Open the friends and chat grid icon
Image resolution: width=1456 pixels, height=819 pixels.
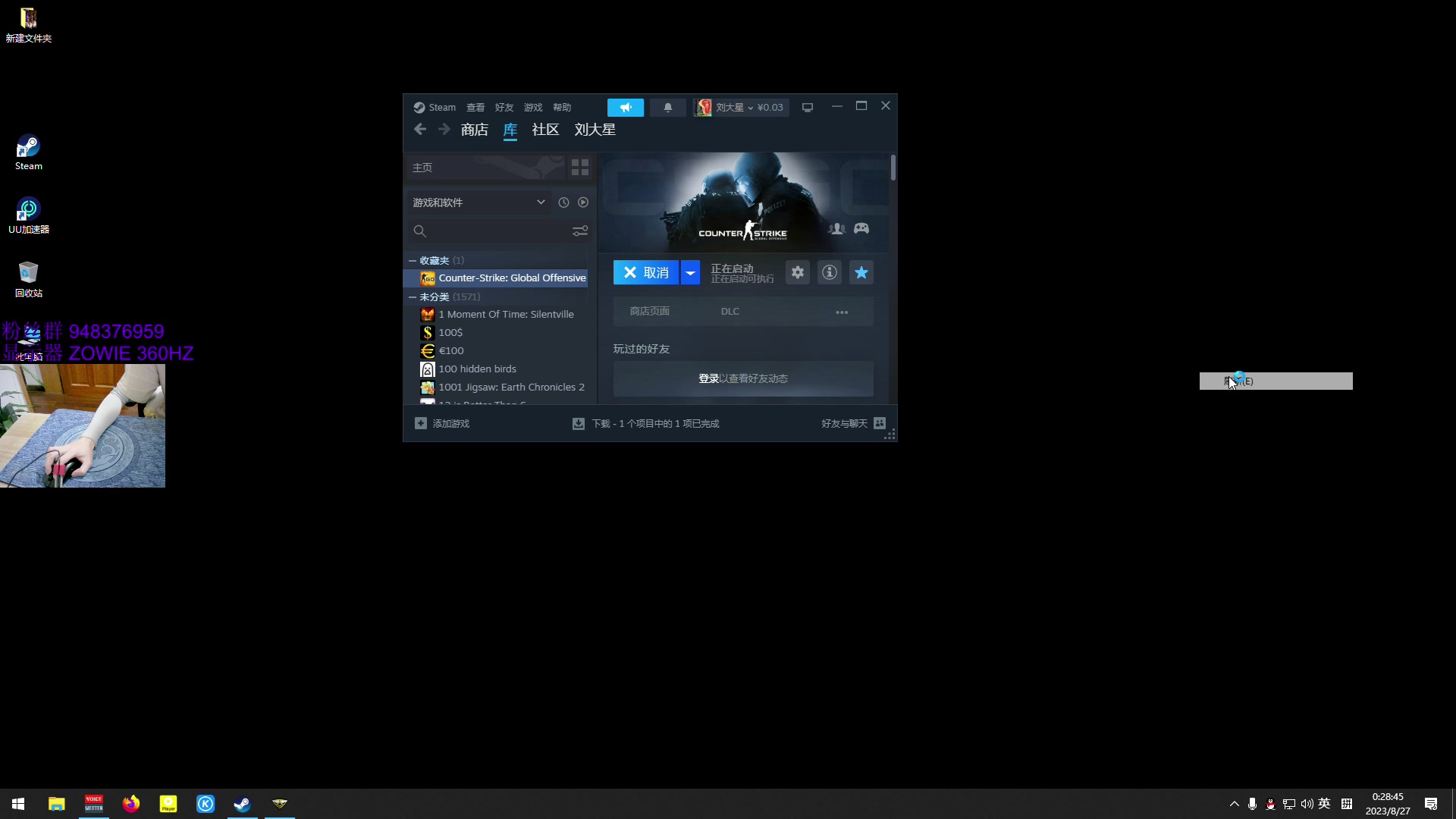tap(880, 423)
